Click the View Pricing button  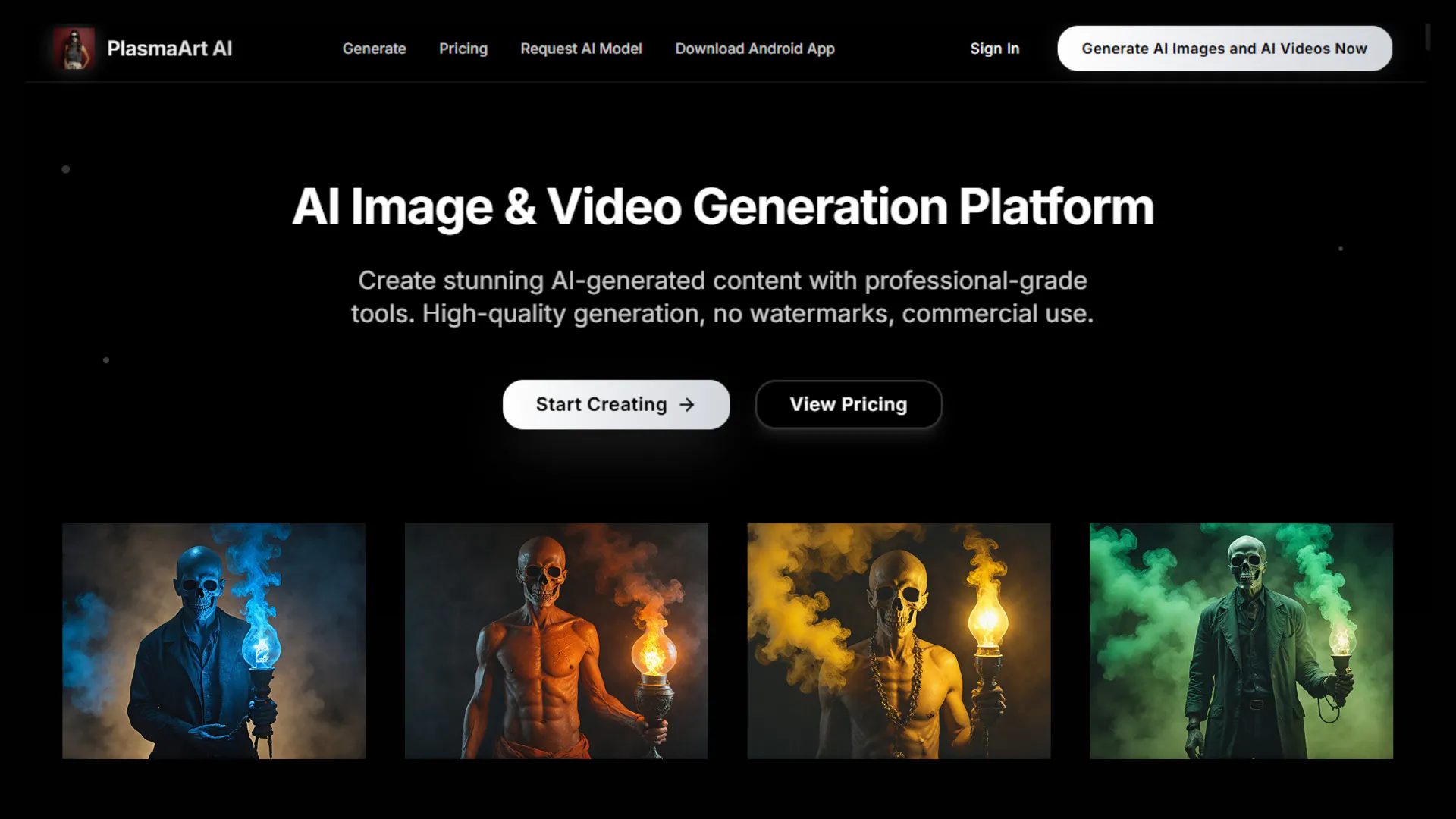(849, 404)
